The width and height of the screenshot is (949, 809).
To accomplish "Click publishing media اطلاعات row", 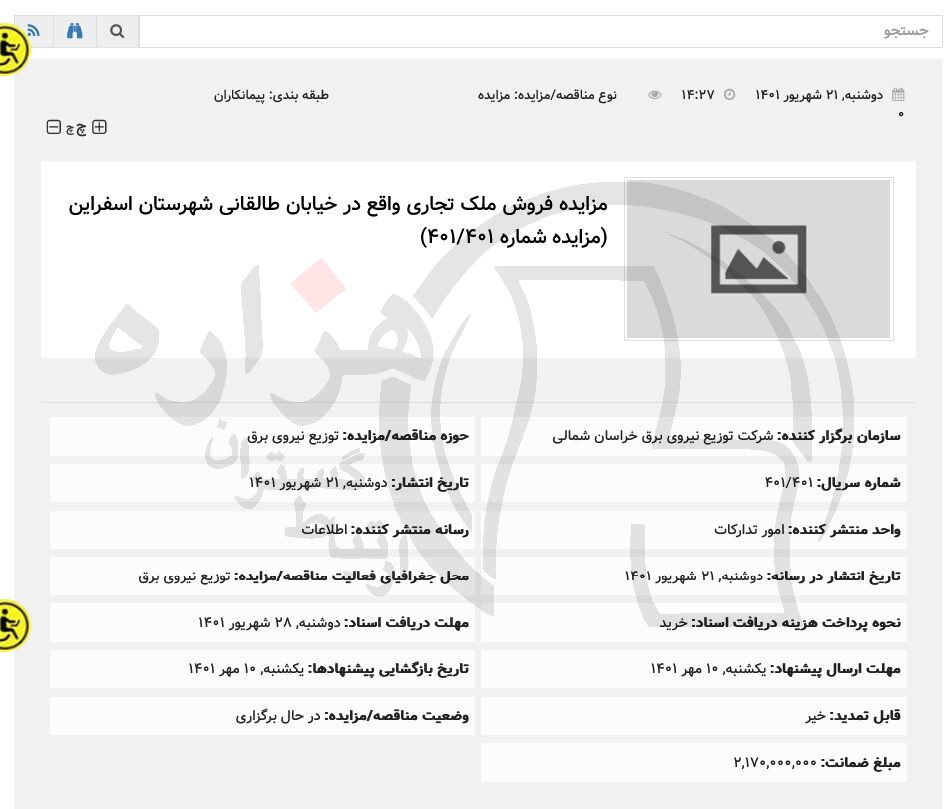I will (x=324, y=529).
